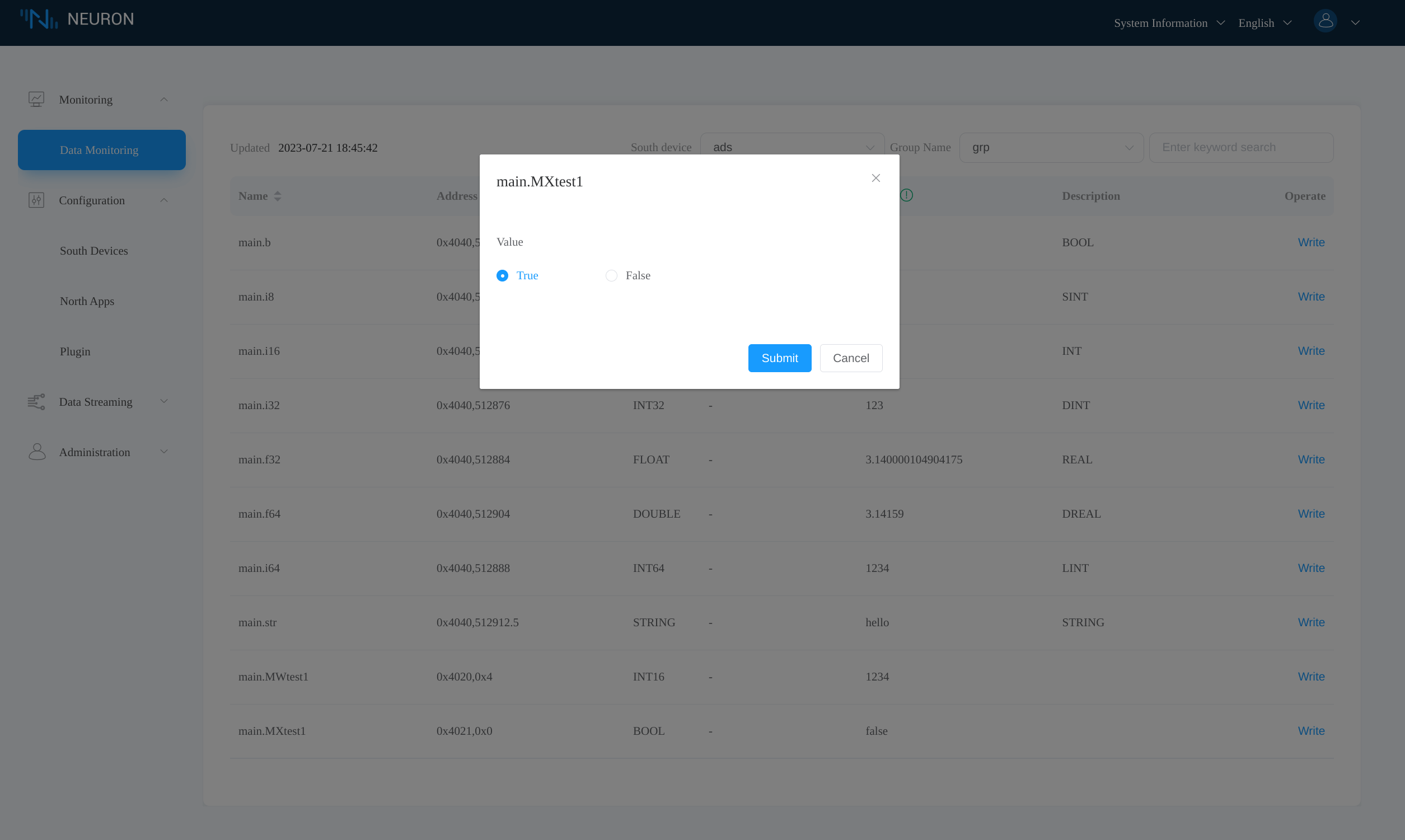Image resolution: width=1405 pixels, height=840 pixels.
Task: Go to South Devices page
Action: [x=94, y=251]
